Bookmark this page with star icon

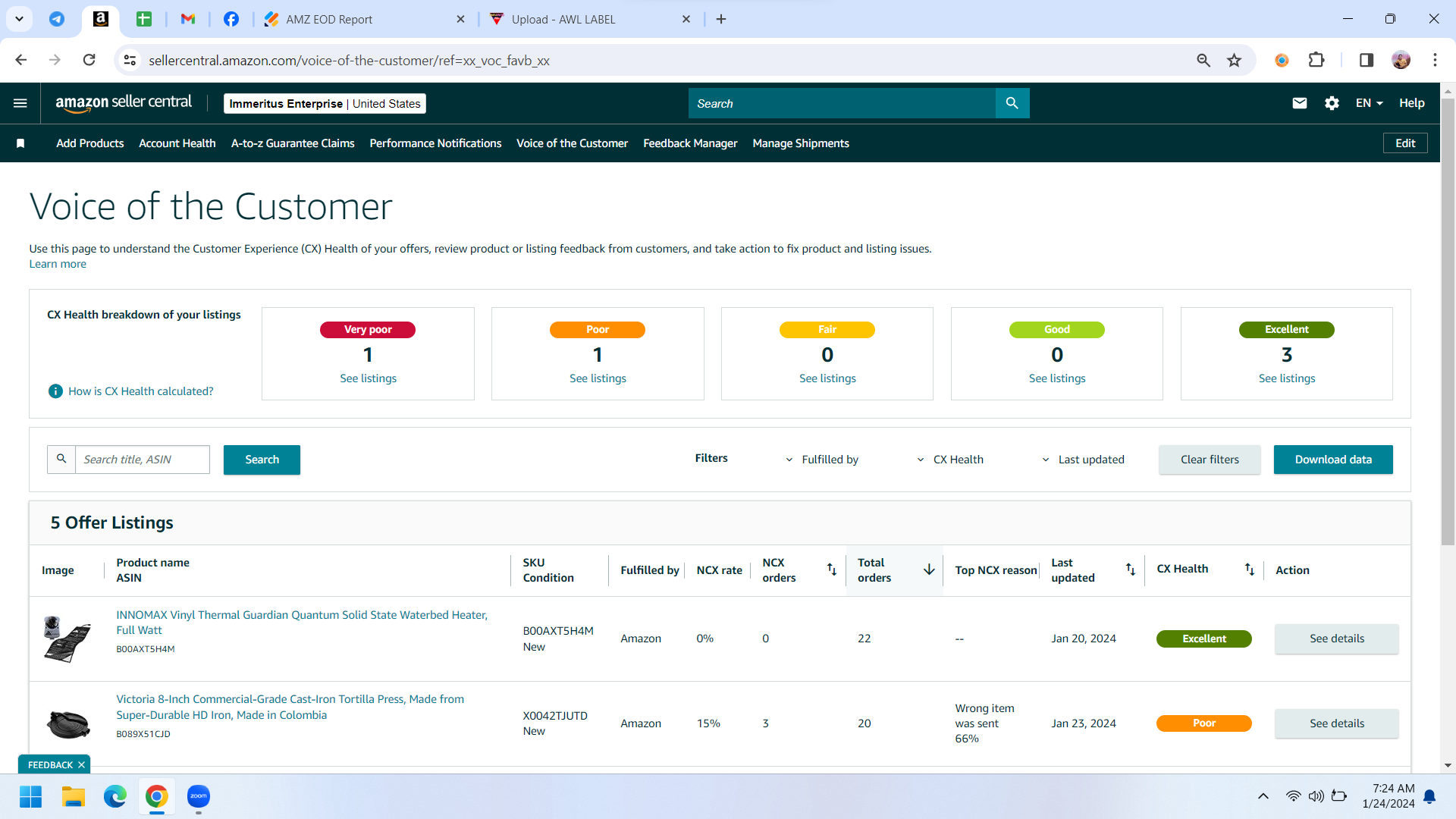click(x=1235, y=60)
